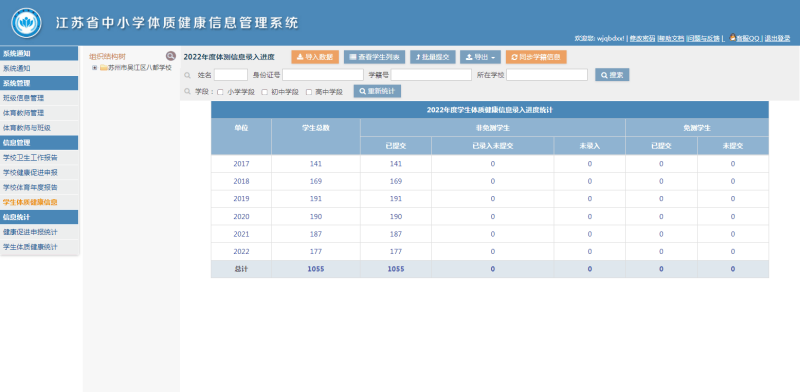The image size is (800, 392).
Task: Open the 客服QQ link
Action: click(x=748, y=38)
